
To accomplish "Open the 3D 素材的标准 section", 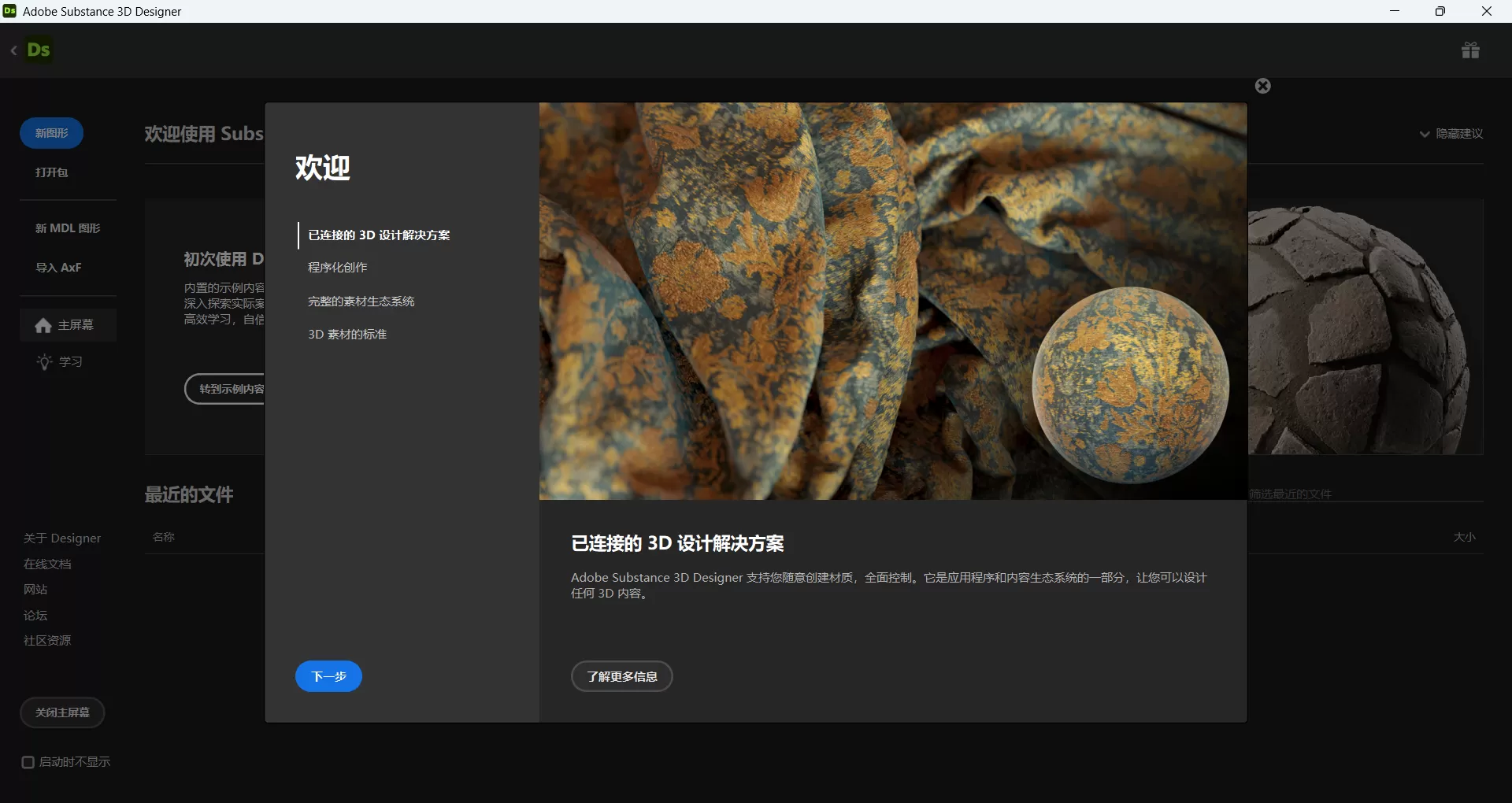I will point(346,334).
